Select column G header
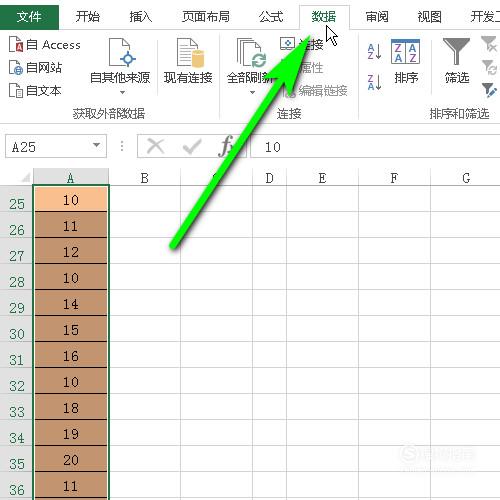500x500 pixels. pyautogui.click(x=466, y=177)
